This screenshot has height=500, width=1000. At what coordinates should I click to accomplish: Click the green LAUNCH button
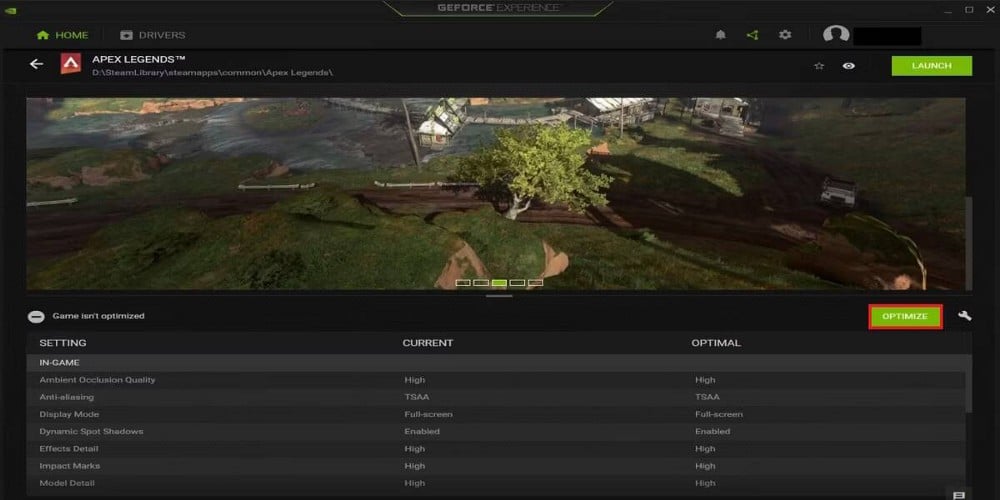[x=932, y=66]
